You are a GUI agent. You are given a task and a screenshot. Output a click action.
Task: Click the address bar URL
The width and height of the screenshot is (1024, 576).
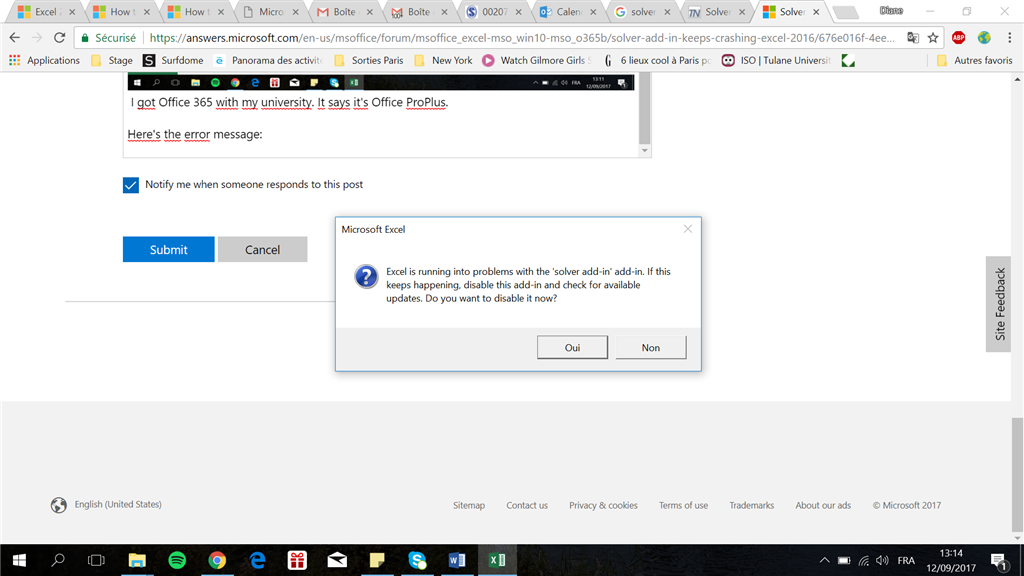click(x=522, y=38)
